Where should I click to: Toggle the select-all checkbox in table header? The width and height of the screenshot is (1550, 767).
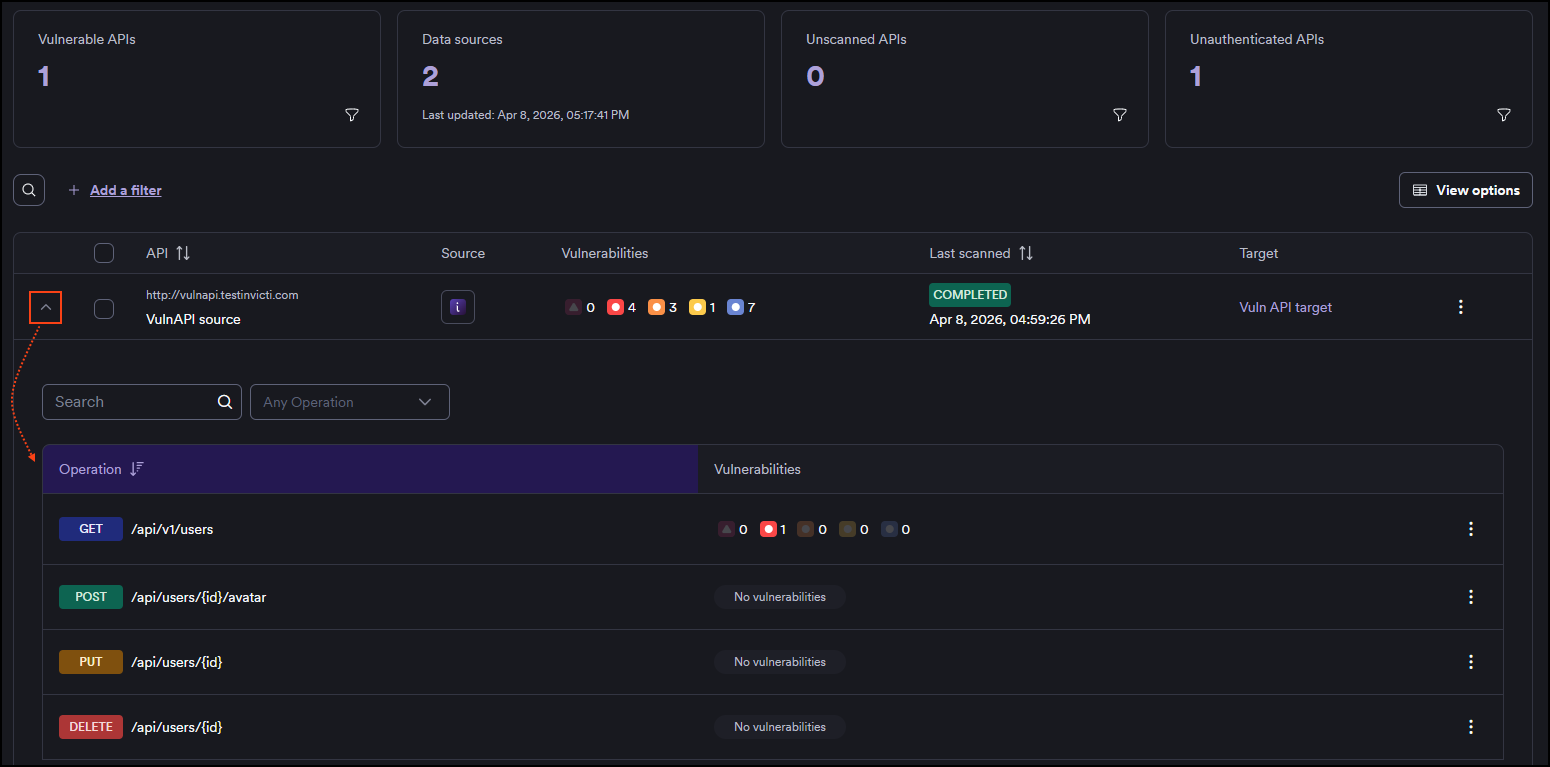click(x=104, y=253)
